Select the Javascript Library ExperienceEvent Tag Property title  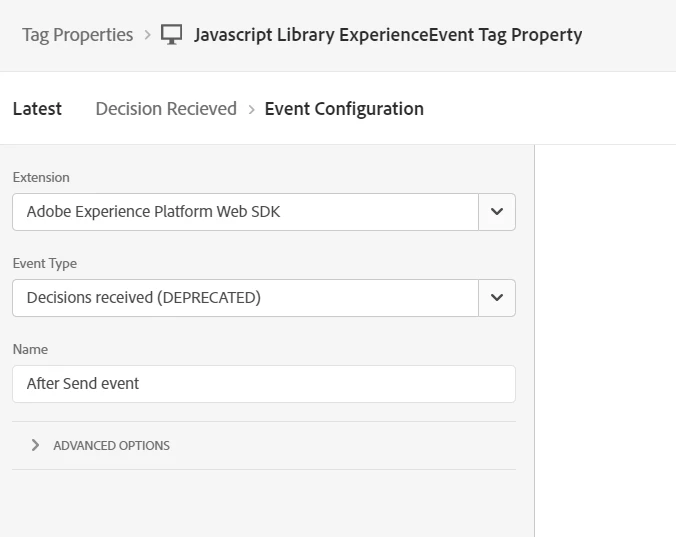(388, 35)
